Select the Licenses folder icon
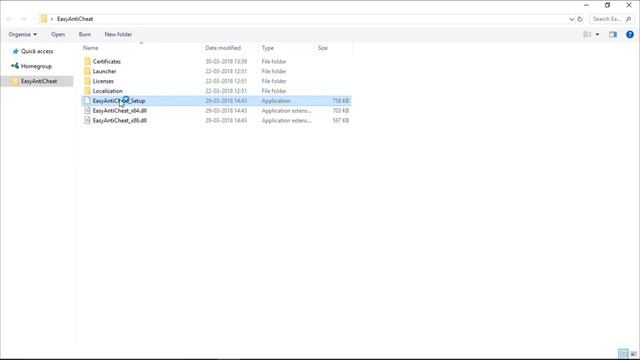This screenshot has width=640, height=360. click(x=87, y=81)
